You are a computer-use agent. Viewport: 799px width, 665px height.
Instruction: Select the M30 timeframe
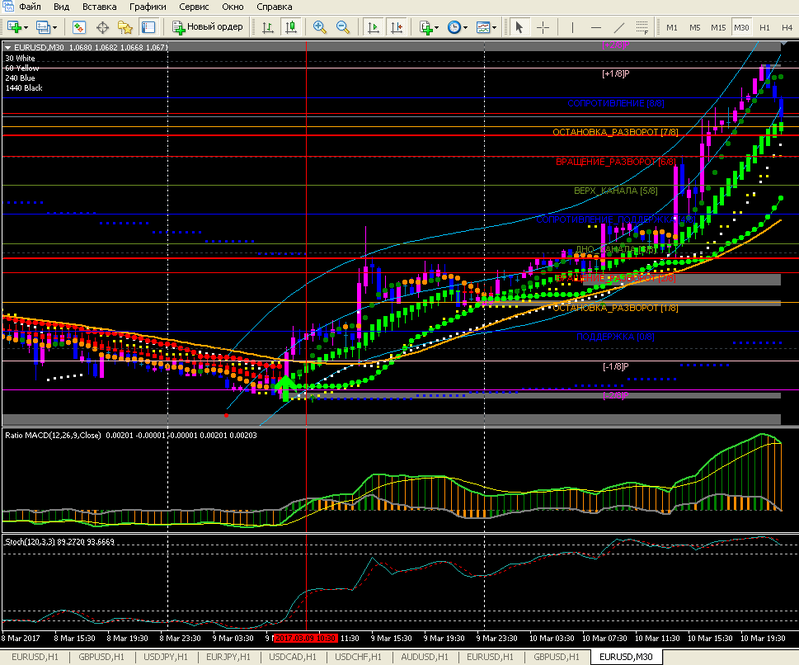pos(741,28)
